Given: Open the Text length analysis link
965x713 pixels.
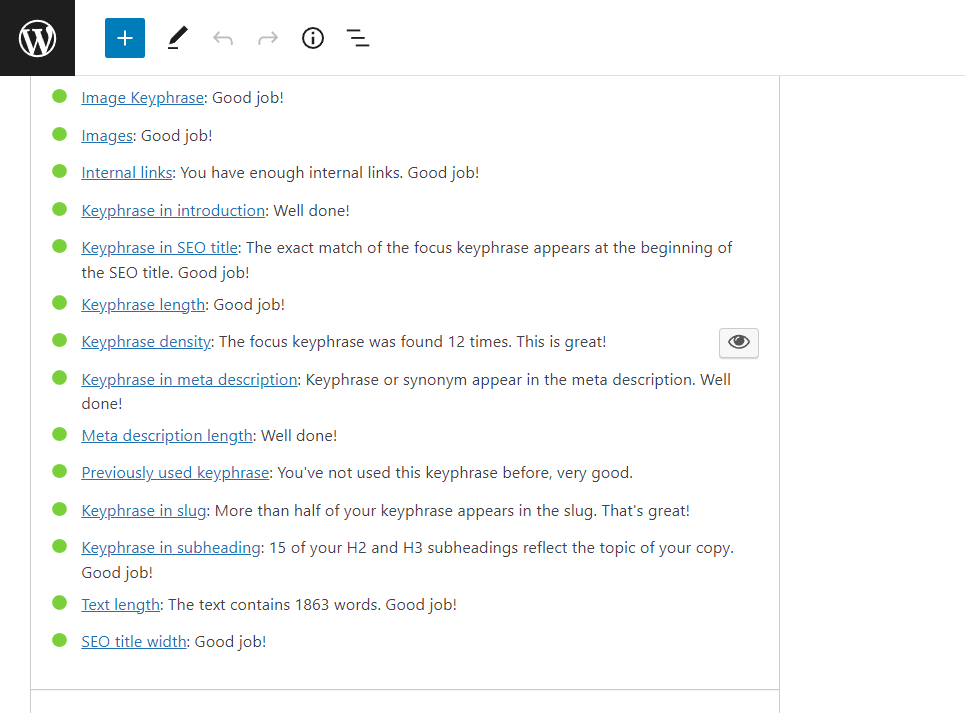Looking at the screenshot, I should [x=120, y=604].
